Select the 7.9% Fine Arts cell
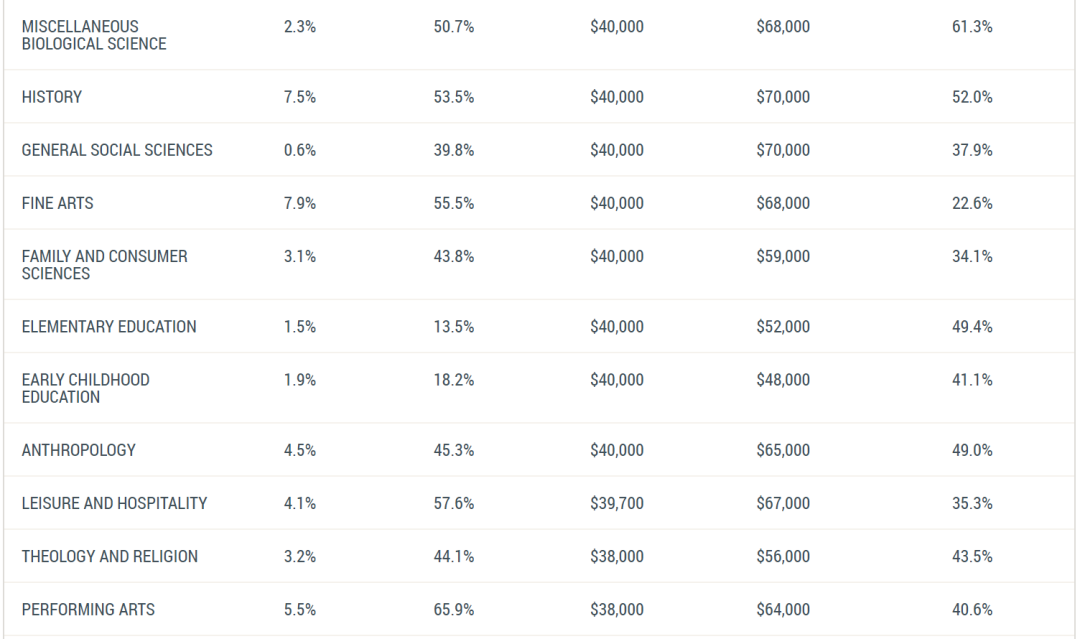1080x639 pixels. [300, 203]
